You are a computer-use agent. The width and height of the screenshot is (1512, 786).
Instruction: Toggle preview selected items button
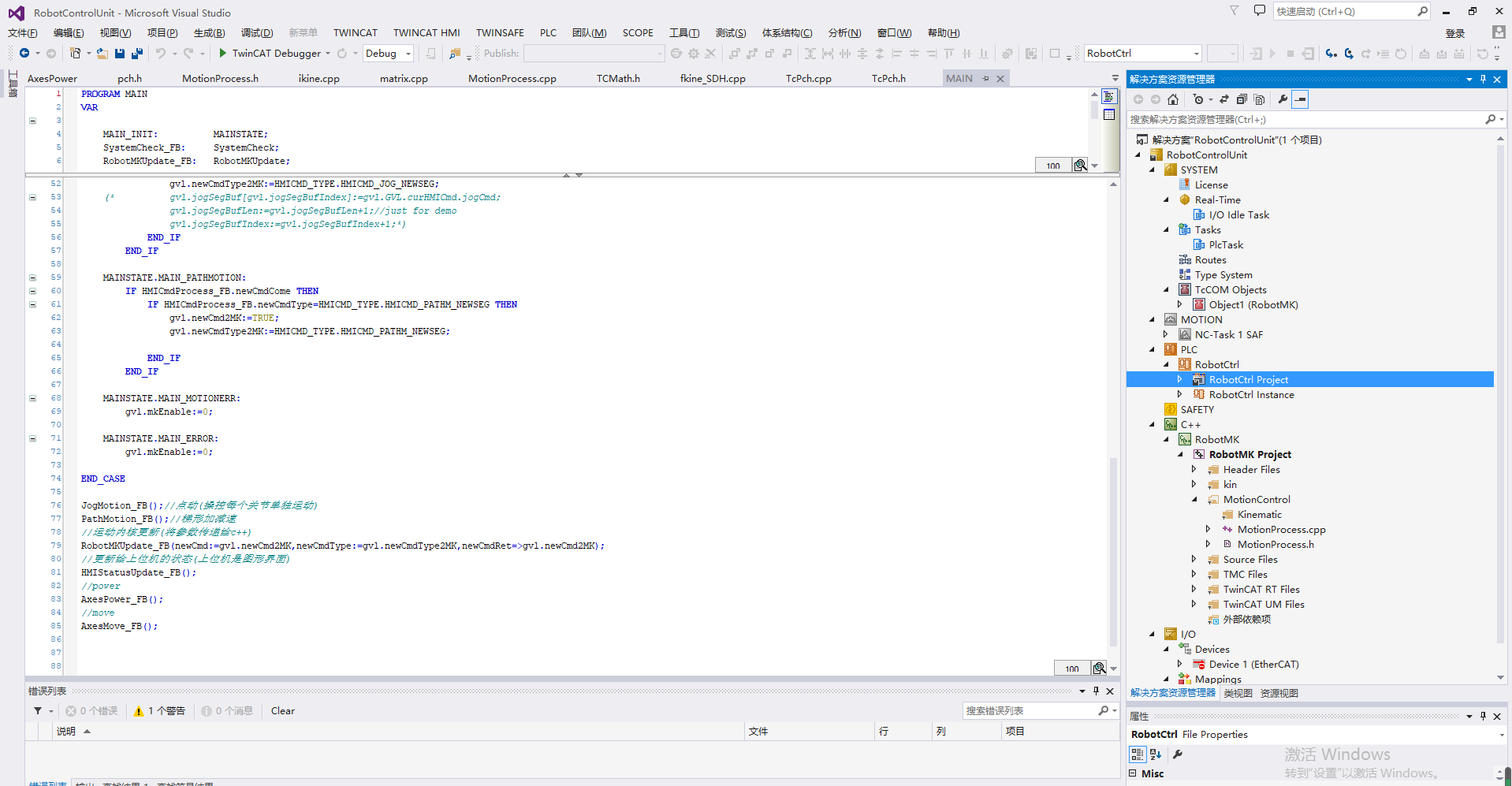point(1301,99)
